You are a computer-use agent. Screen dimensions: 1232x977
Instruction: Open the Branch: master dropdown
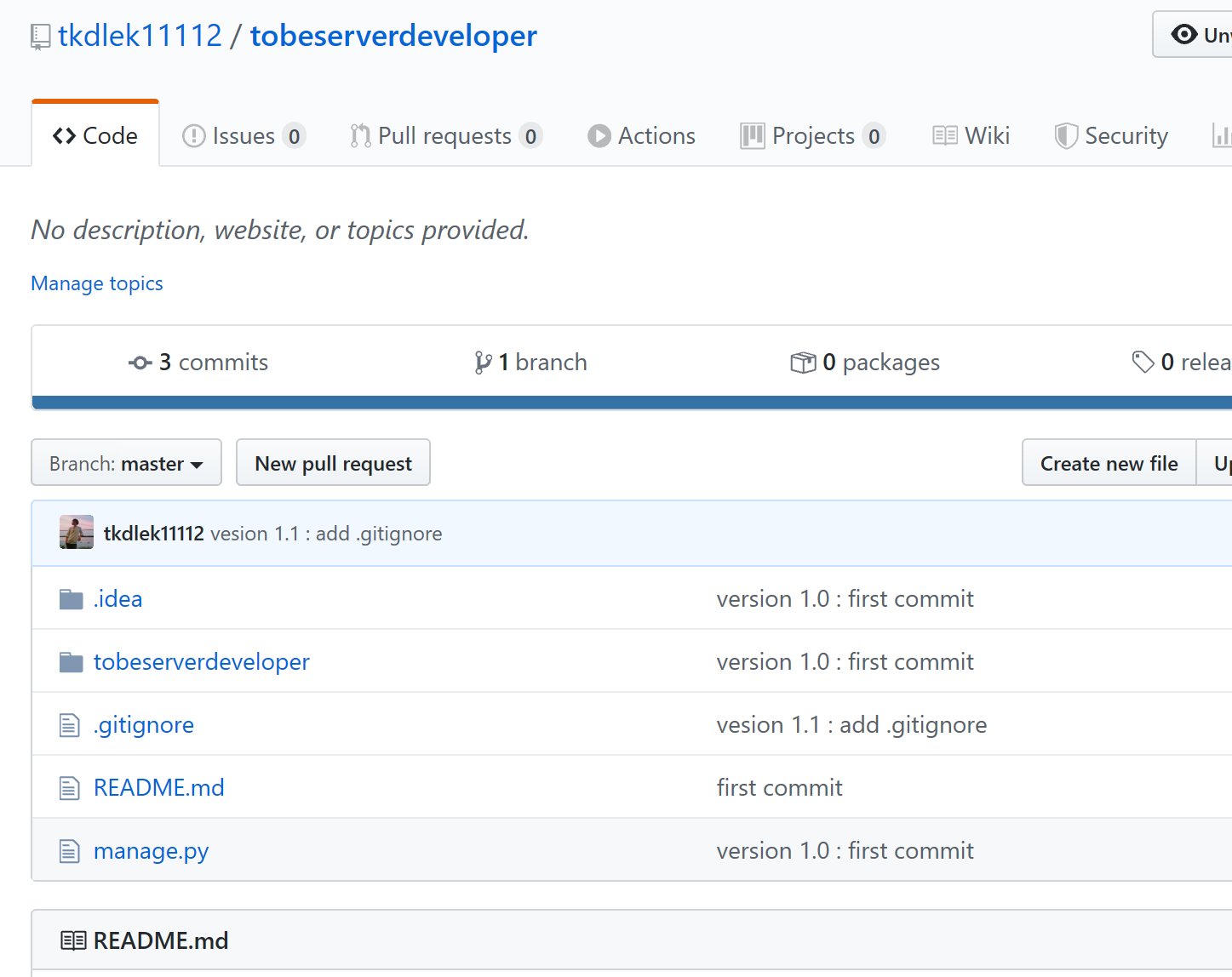[x=126, y=463]
